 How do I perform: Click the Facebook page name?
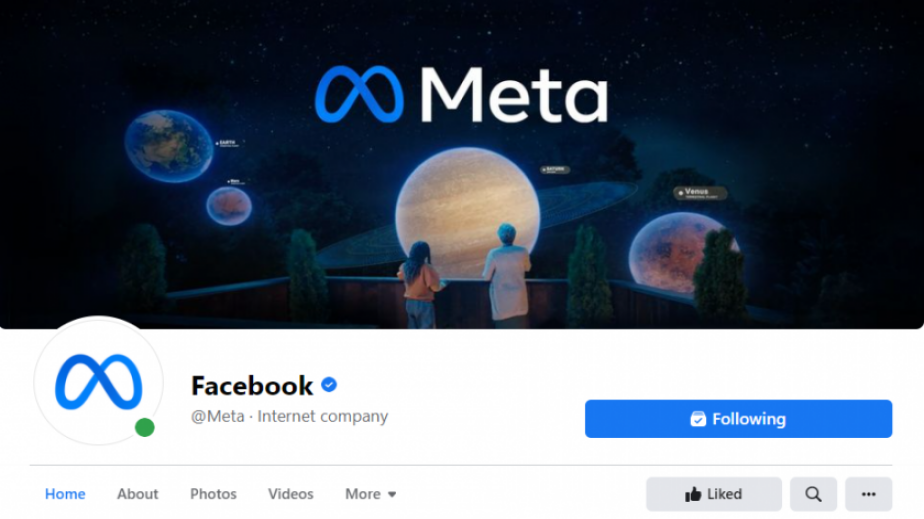point(252,386)
